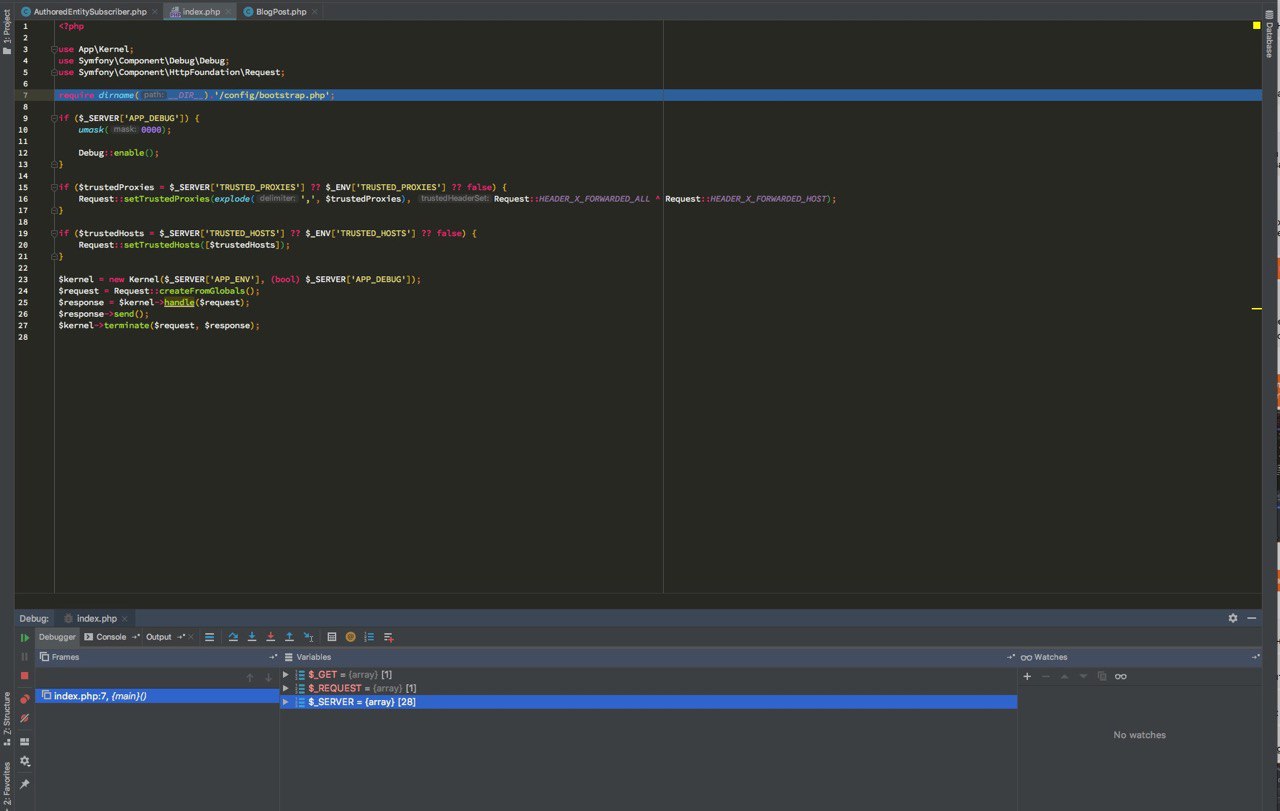Pause program in debug side toolbar
Viewport: 1280px width, 811px height.
coord(25,657)
